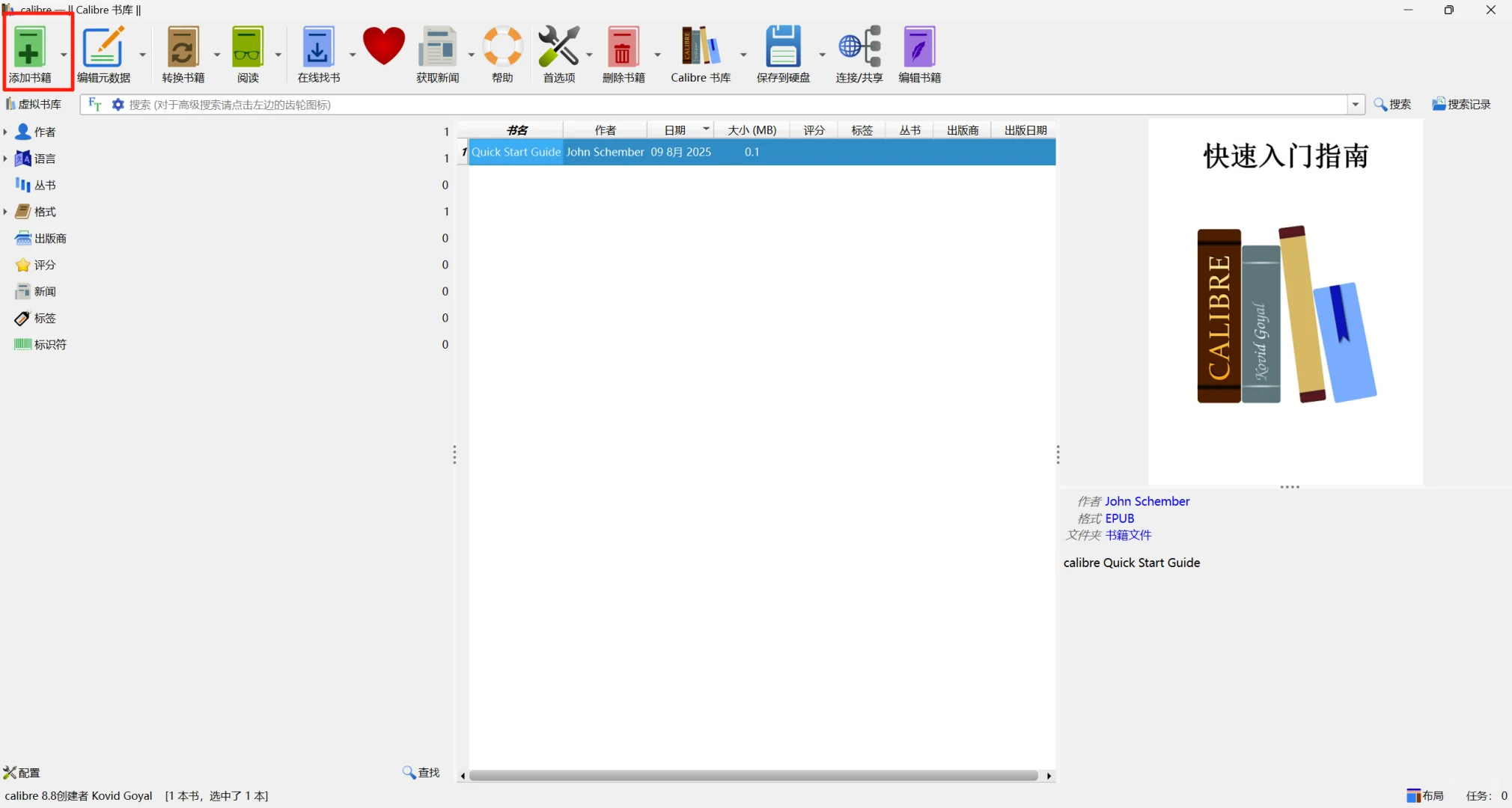Click the red heart donate icon

384,46
